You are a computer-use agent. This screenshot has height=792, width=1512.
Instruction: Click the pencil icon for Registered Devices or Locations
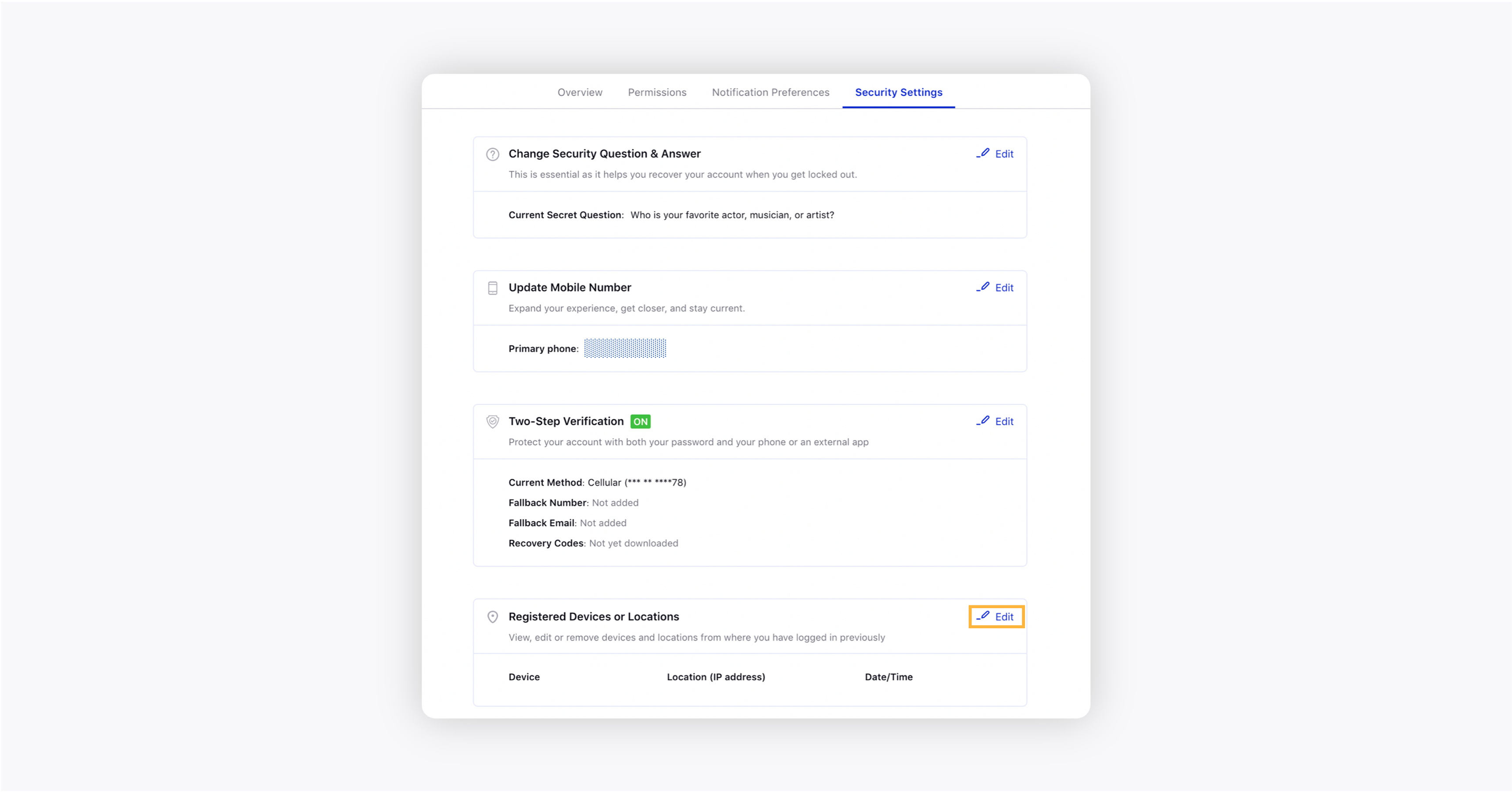[983, 616]
